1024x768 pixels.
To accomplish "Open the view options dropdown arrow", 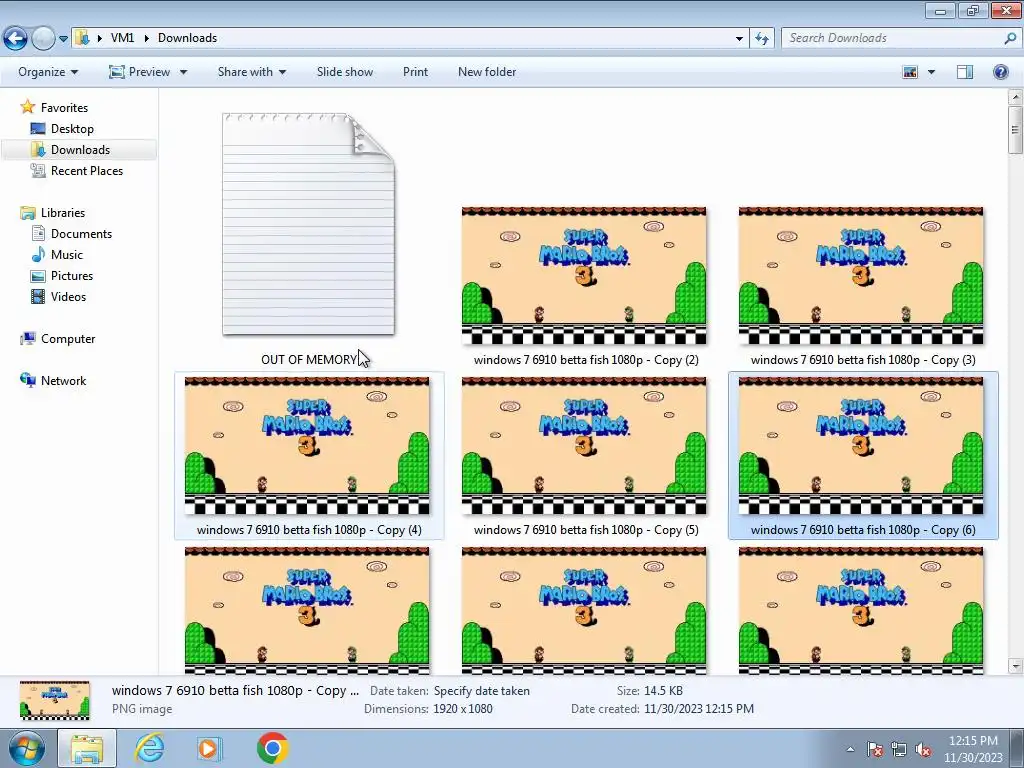I will (931, 72).
